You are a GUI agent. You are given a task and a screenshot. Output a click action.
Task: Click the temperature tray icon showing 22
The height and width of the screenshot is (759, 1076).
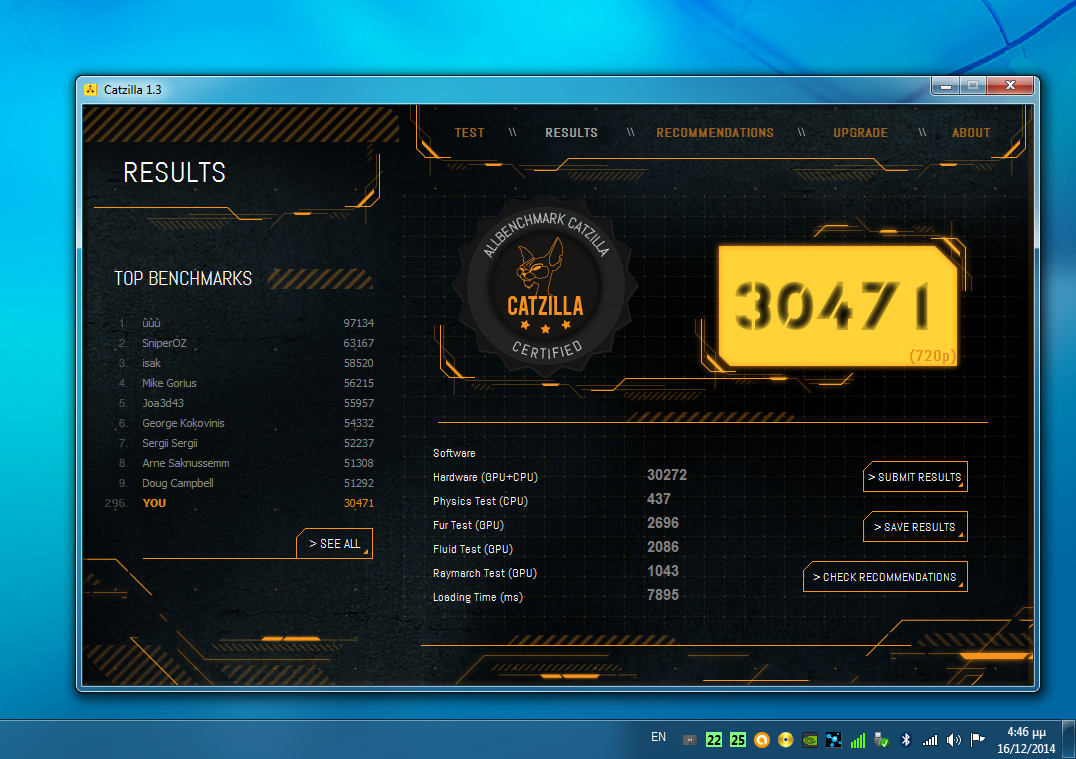pyautogui.click(x=714, y=740)
